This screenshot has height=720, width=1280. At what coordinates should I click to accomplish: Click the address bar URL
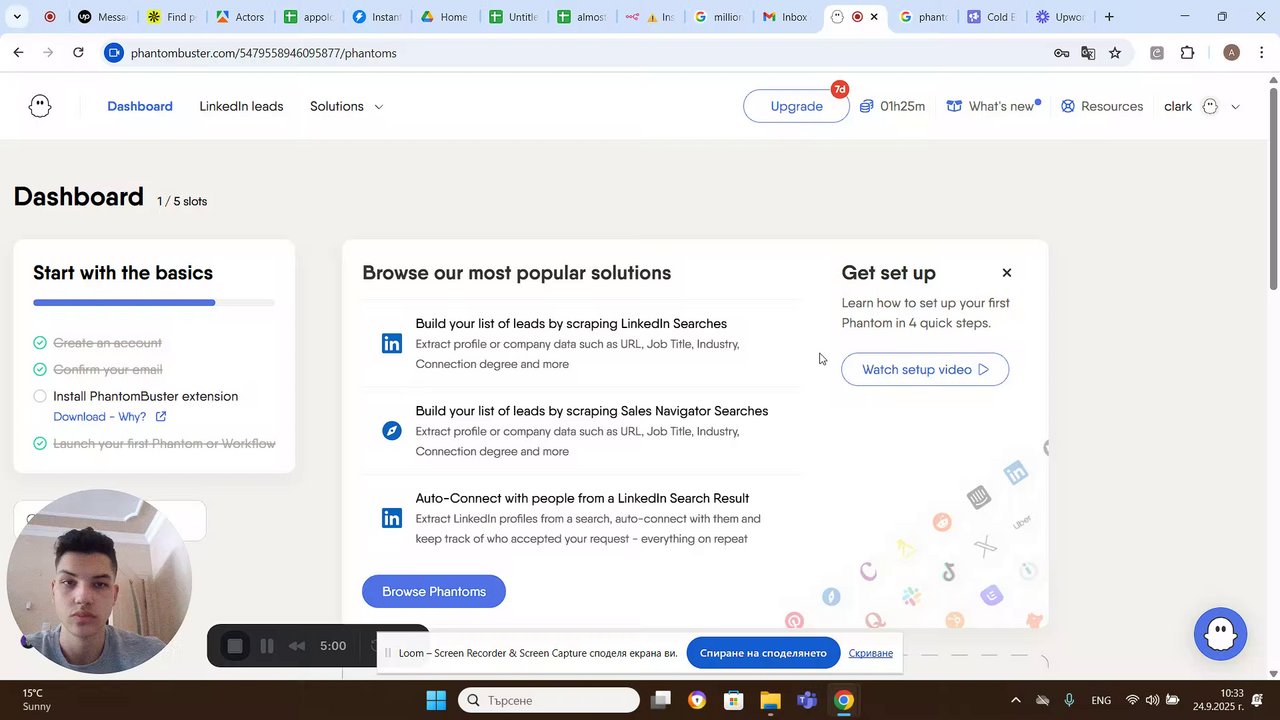tap(264, 53)
